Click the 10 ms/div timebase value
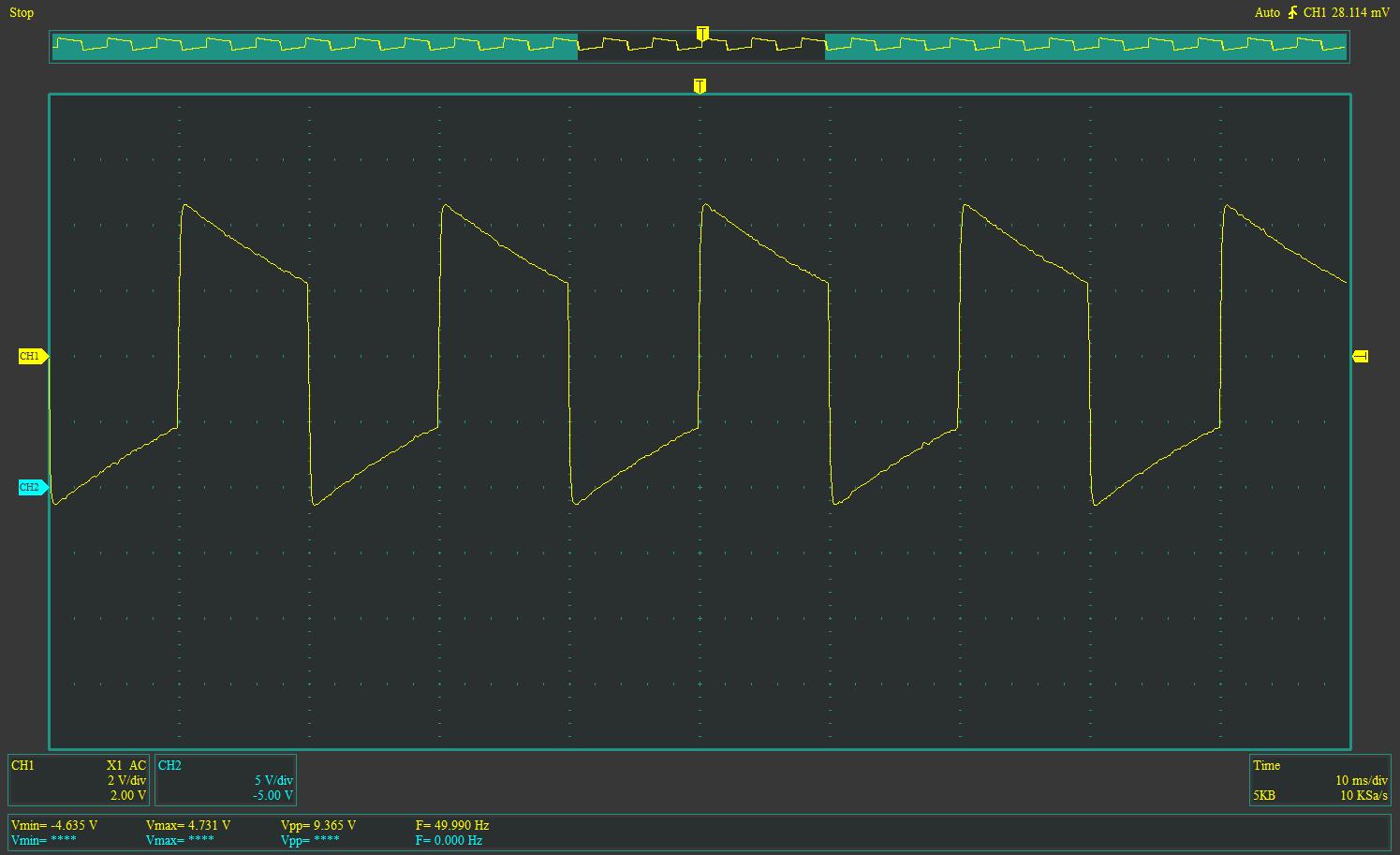The height and width of the screenshot is (855, 1400). click(1362, 780)
